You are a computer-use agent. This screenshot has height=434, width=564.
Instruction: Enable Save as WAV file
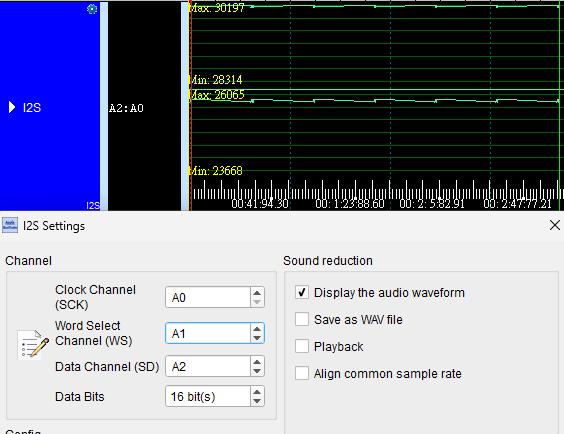pyautogui.click(x=302, y=319)
